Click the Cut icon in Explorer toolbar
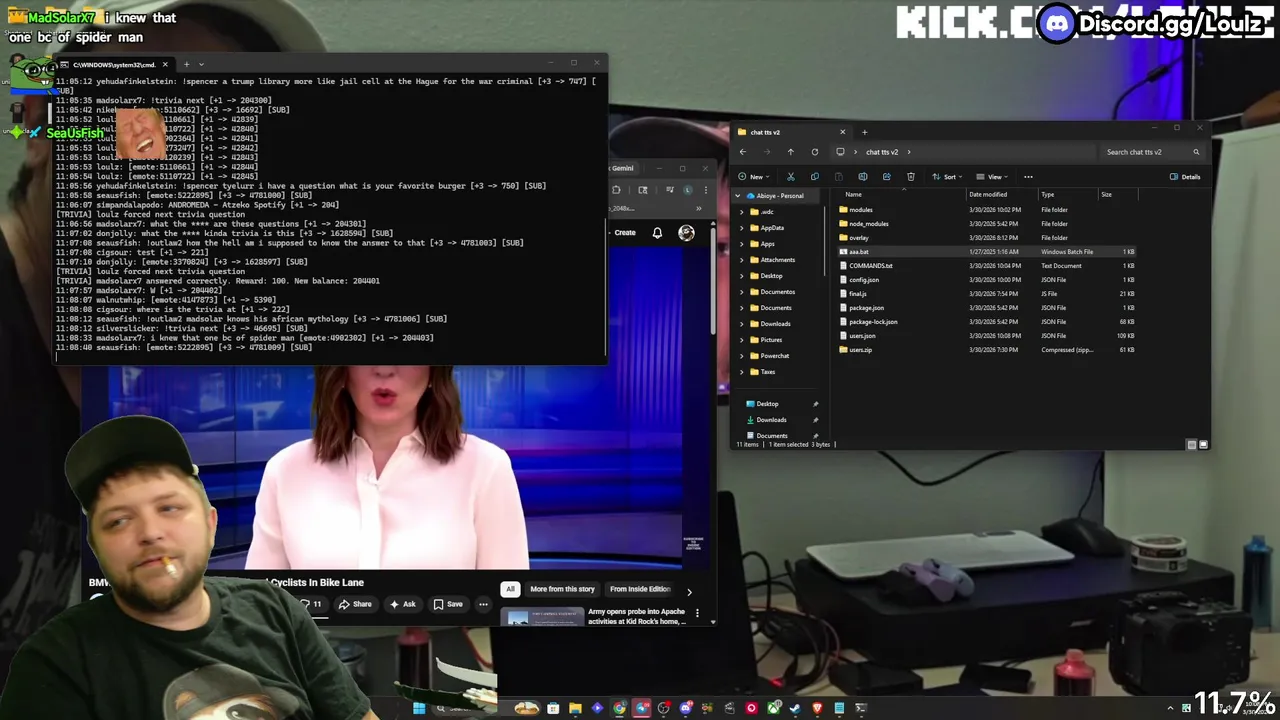1280x720 pixels. coord(791,177)
